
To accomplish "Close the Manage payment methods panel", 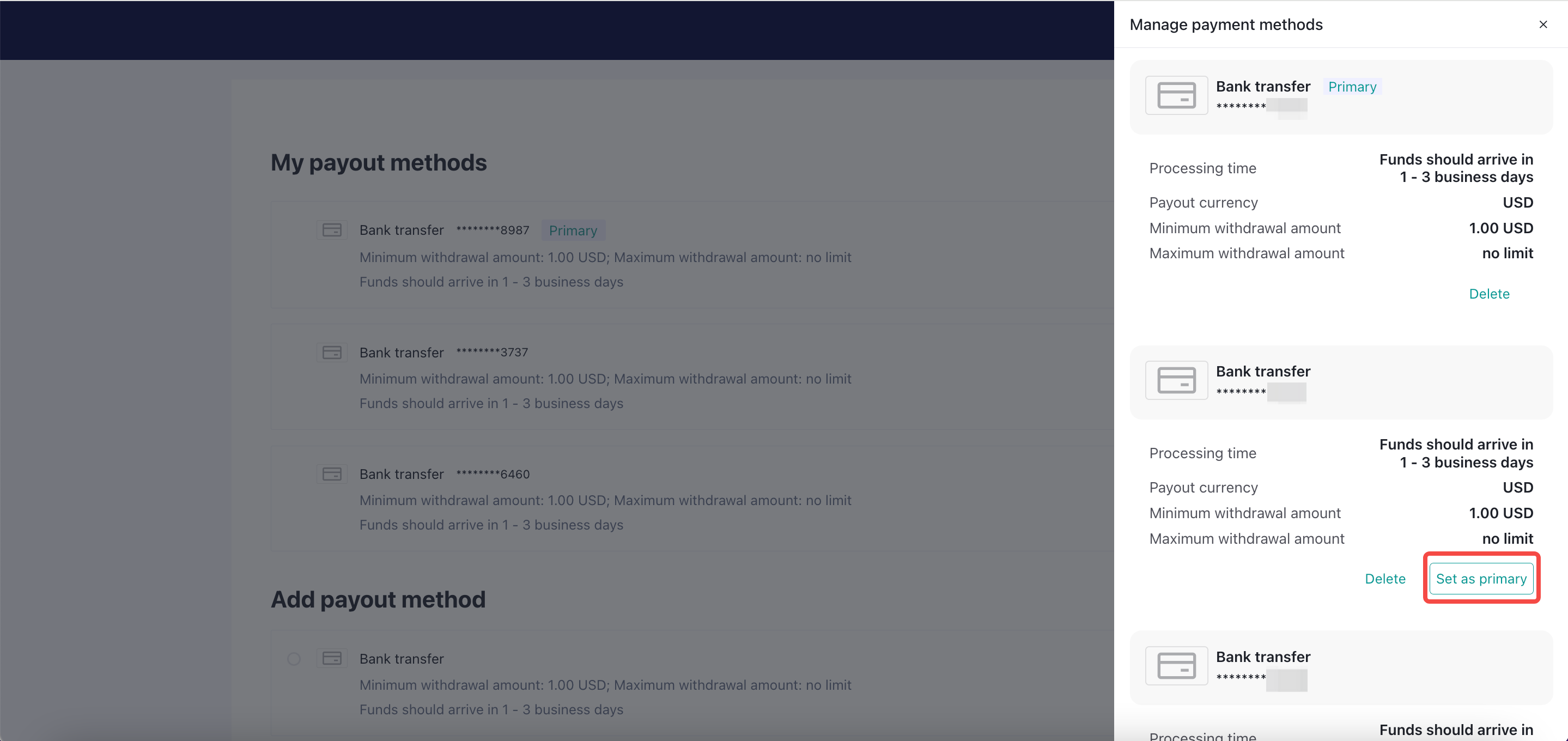I will coord(1542,25).
